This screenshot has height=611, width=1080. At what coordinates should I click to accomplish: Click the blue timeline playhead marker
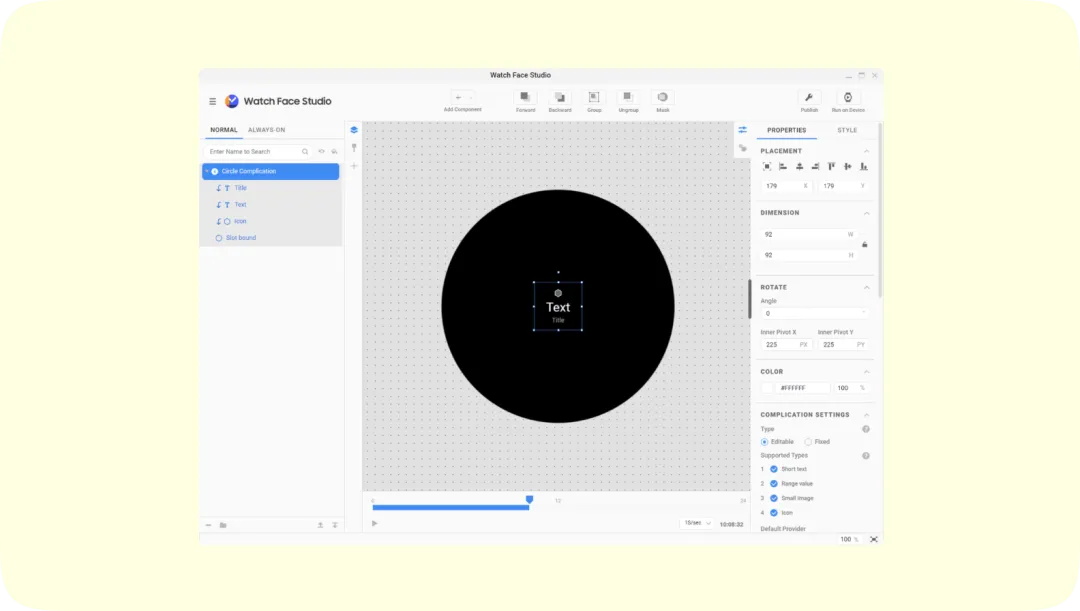tap(529, 499)
